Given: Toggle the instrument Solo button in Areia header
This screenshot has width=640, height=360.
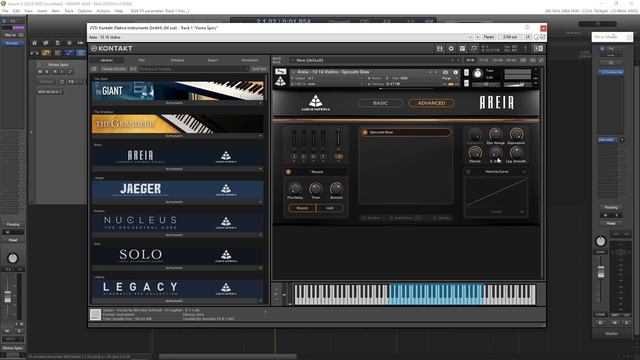Looking at the screenshot, I should pos(466,73).
